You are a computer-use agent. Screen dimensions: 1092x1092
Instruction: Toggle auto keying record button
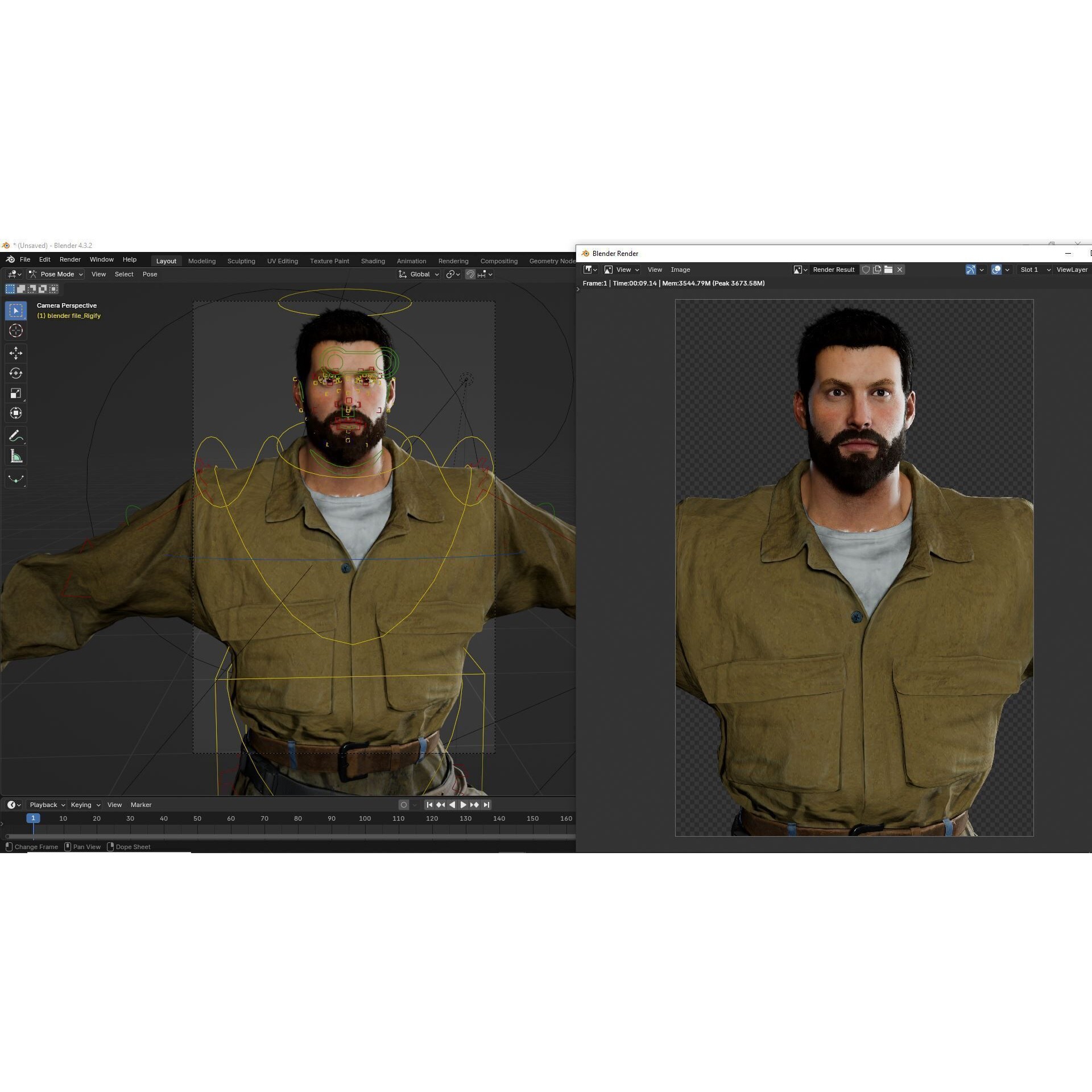(x=404, y=805)
